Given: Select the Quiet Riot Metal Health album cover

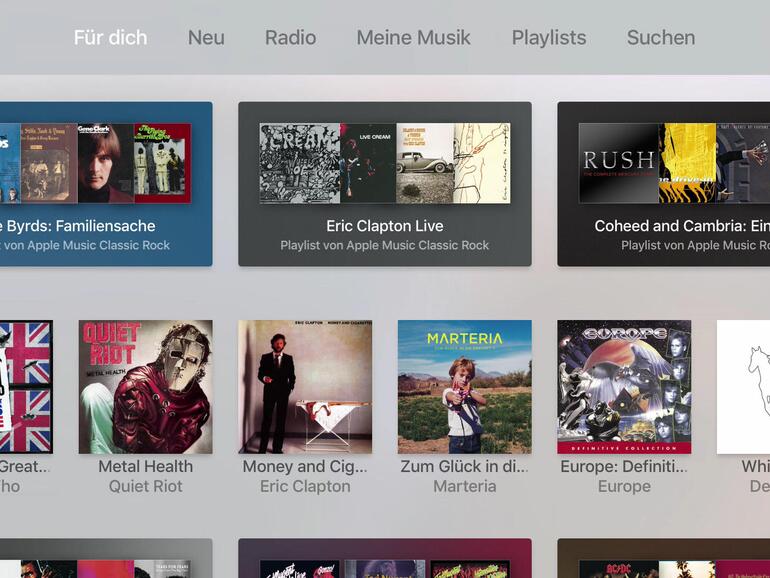Looking at the screenshot, I should point(145,387).
